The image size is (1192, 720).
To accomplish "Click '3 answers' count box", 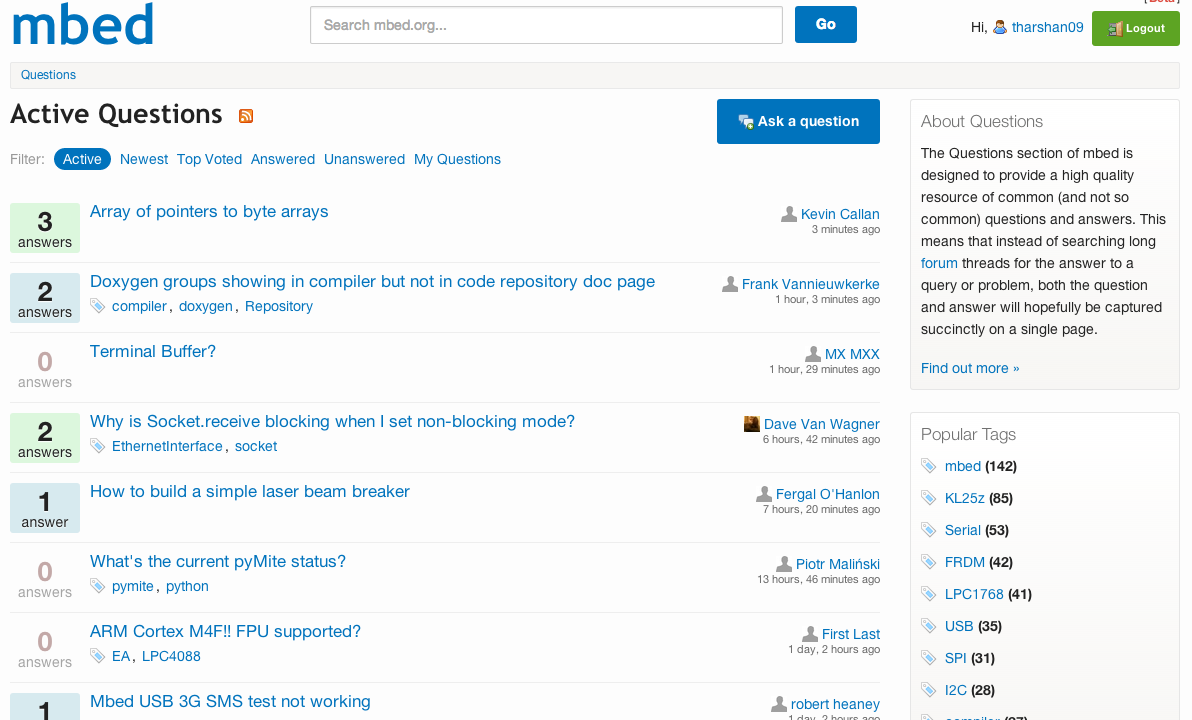I will point(45,228).
